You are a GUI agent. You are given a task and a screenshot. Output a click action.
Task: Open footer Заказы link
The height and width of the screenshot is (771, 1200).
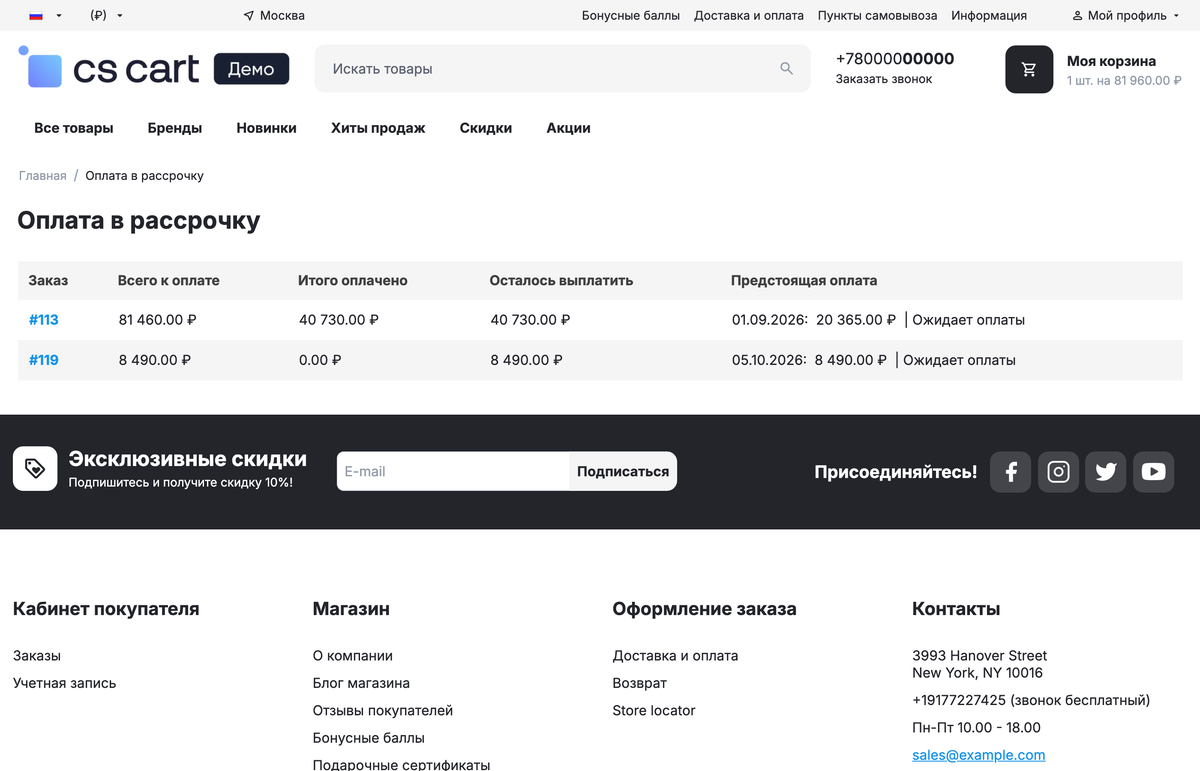(37, 656)
